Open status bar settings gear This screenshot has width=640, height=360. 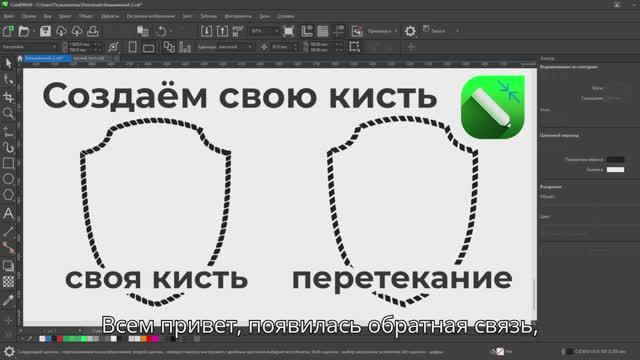click(x=9, y=351)
